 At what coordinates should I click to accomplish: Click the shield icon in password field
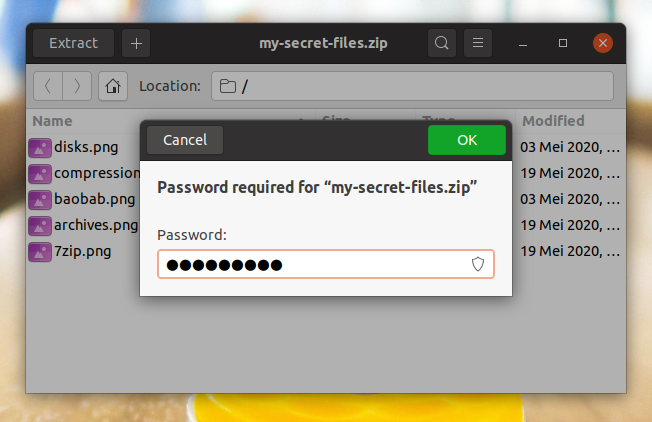coord(478,264)
